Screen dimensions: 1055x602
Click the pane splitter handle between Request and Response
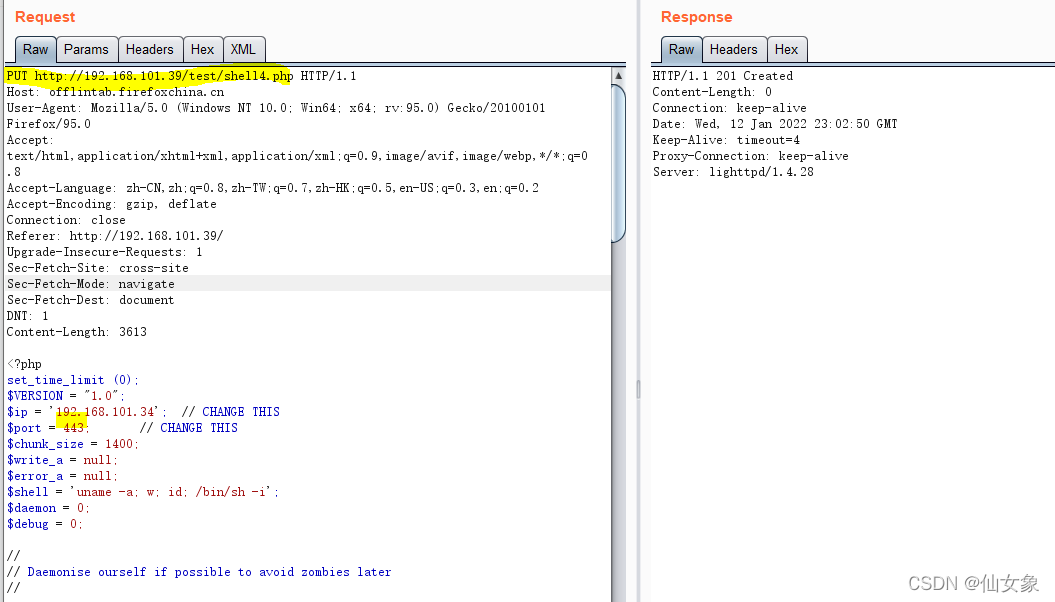[638, 389]
